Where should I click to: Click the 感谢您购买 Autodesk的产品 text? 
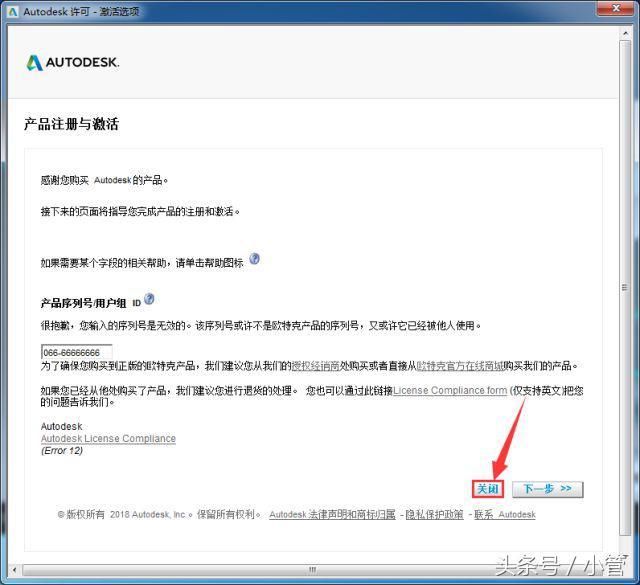(x=104, y=180)
